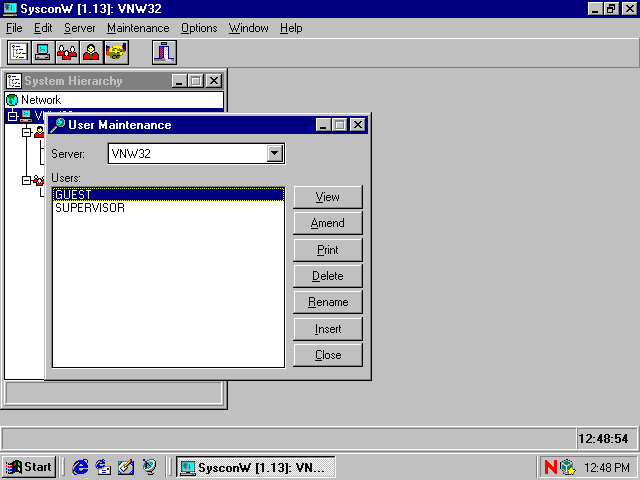Select the Network globe icon in hierarchy
This screenshot has width=640, height=480.
click(12, 100)
